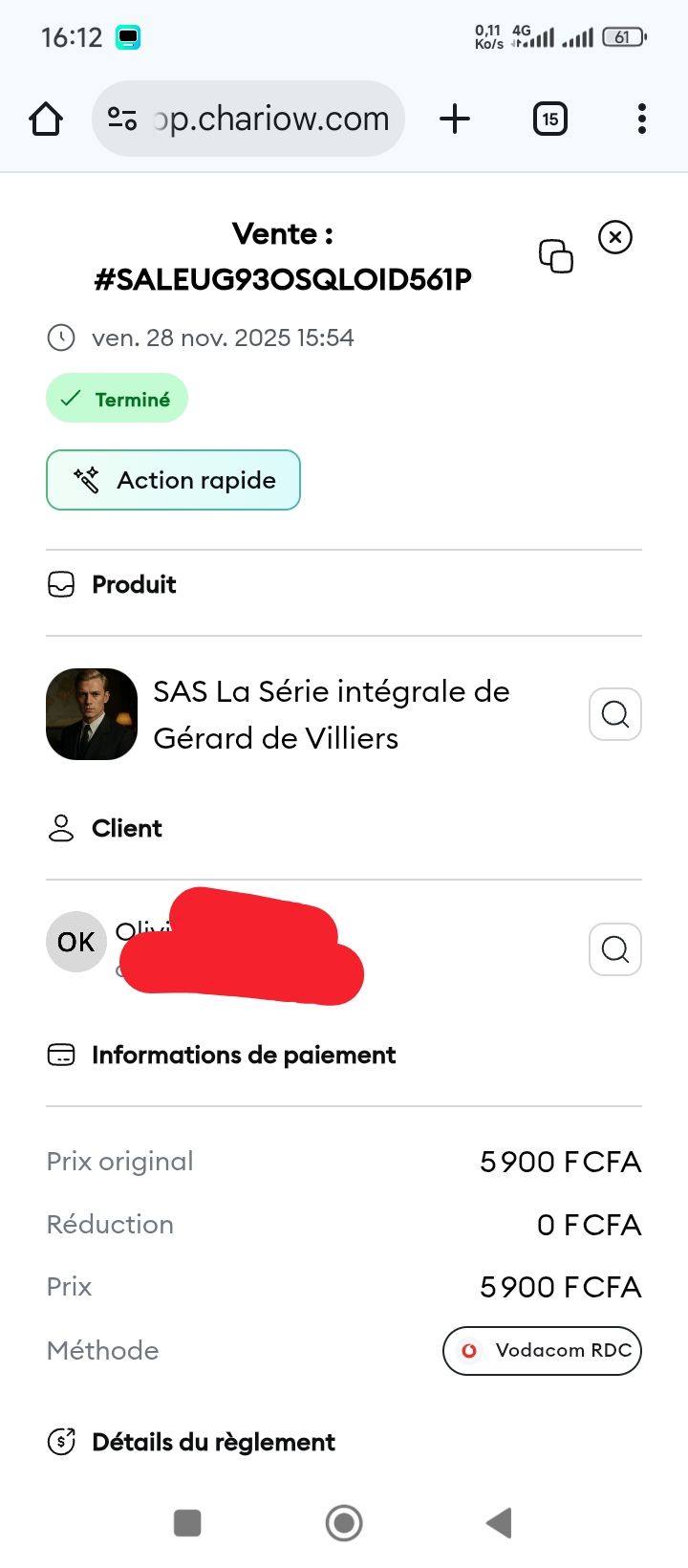View product details magnifier icon

click(x=615, y=714)
